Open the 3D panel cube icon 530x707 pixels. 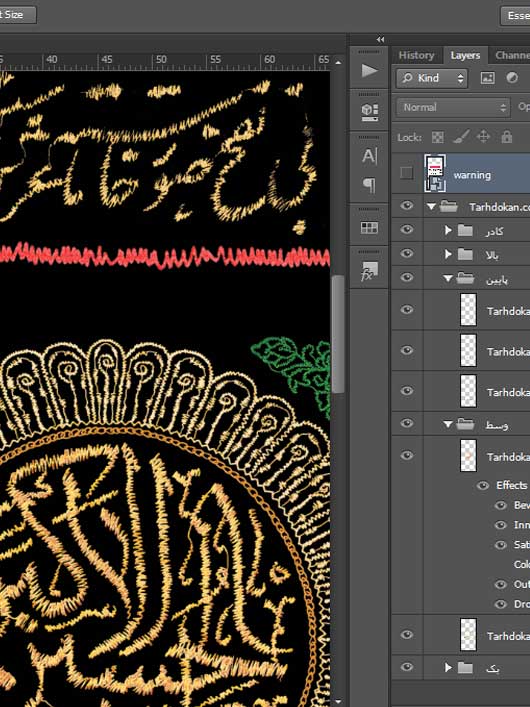click(369, 112)
